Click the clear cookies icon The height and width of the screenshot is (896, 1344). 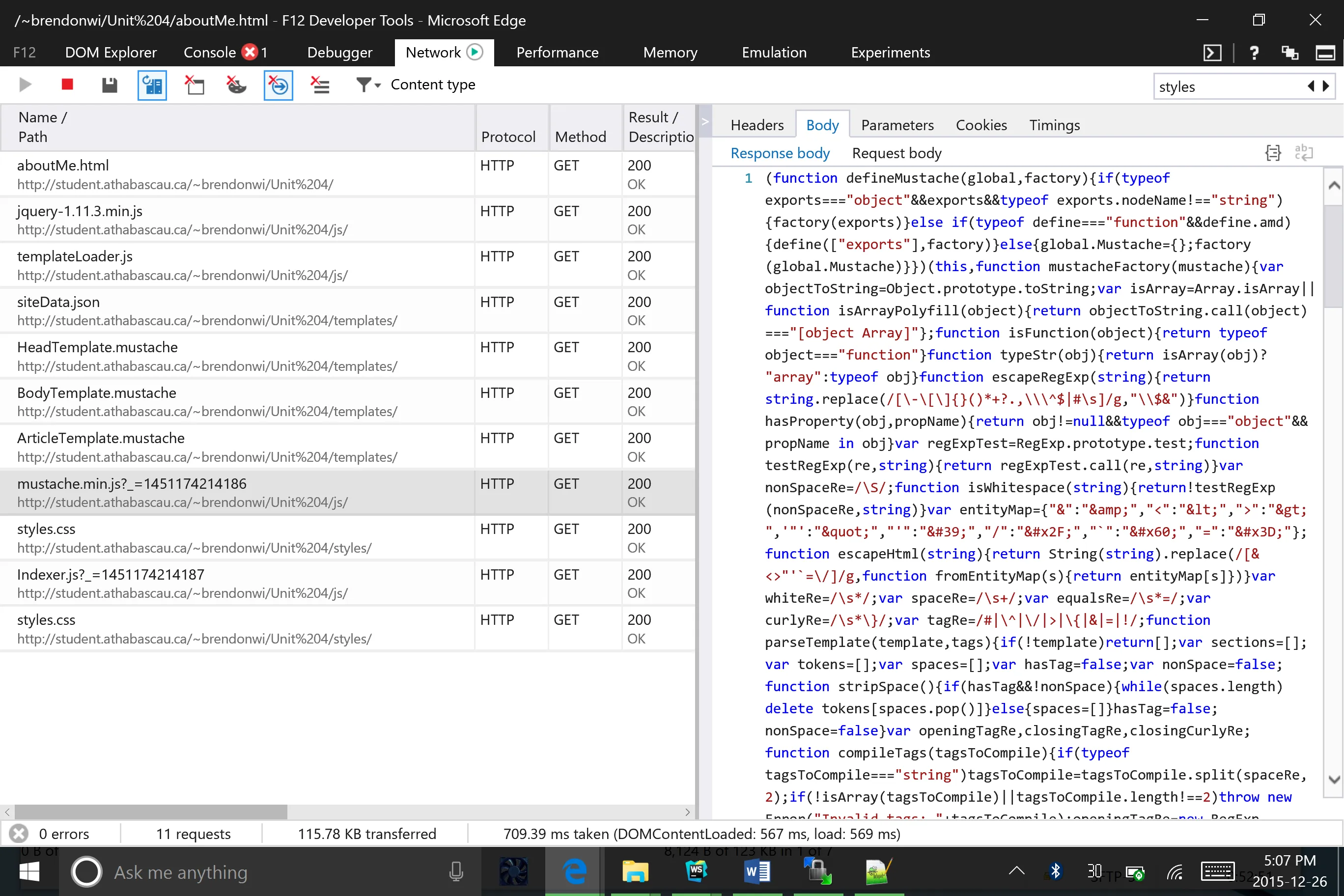pyautogui.click(x=236, y=85)
